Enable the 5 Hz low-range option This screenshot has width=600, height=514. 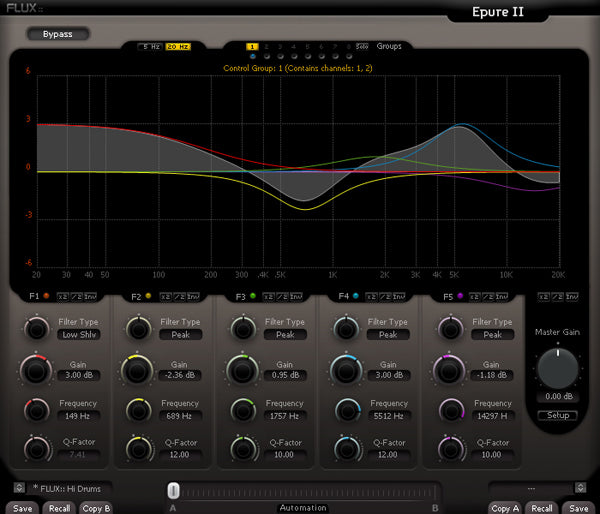(x=149, y=47)
